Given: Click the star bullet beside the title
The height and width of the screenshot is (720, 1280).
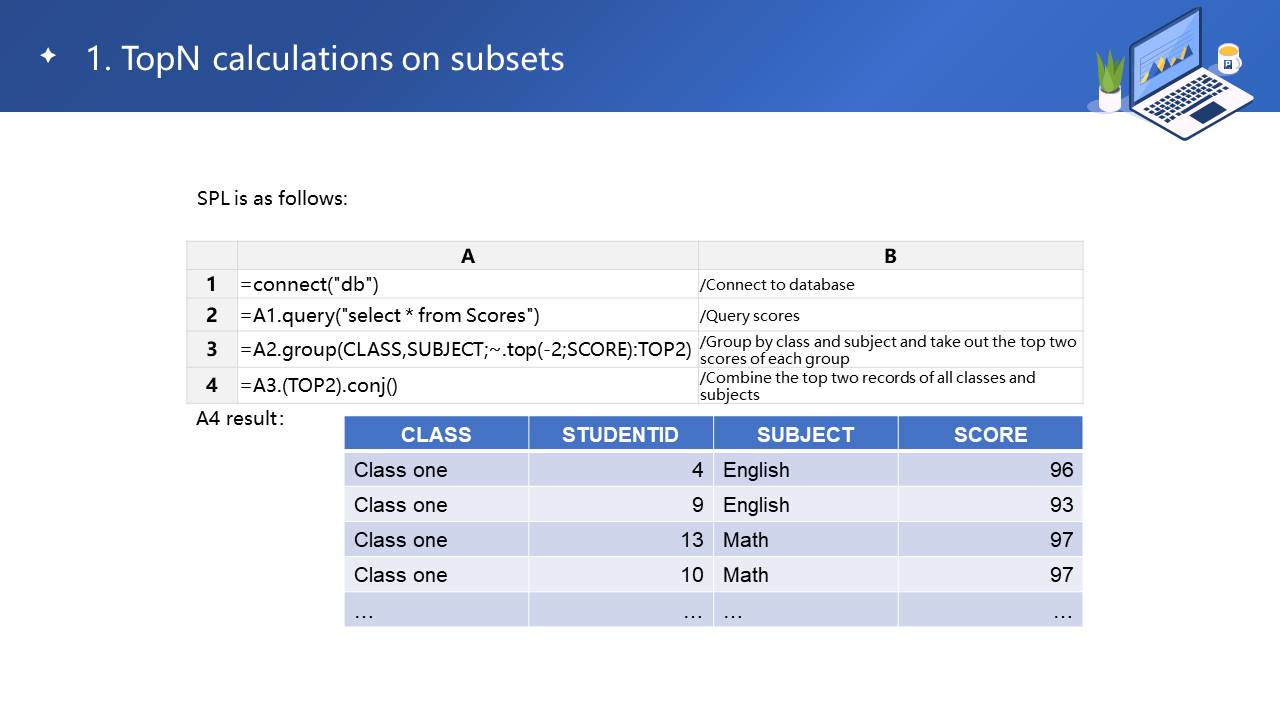Looking at the screenshot, I should 48,56.
